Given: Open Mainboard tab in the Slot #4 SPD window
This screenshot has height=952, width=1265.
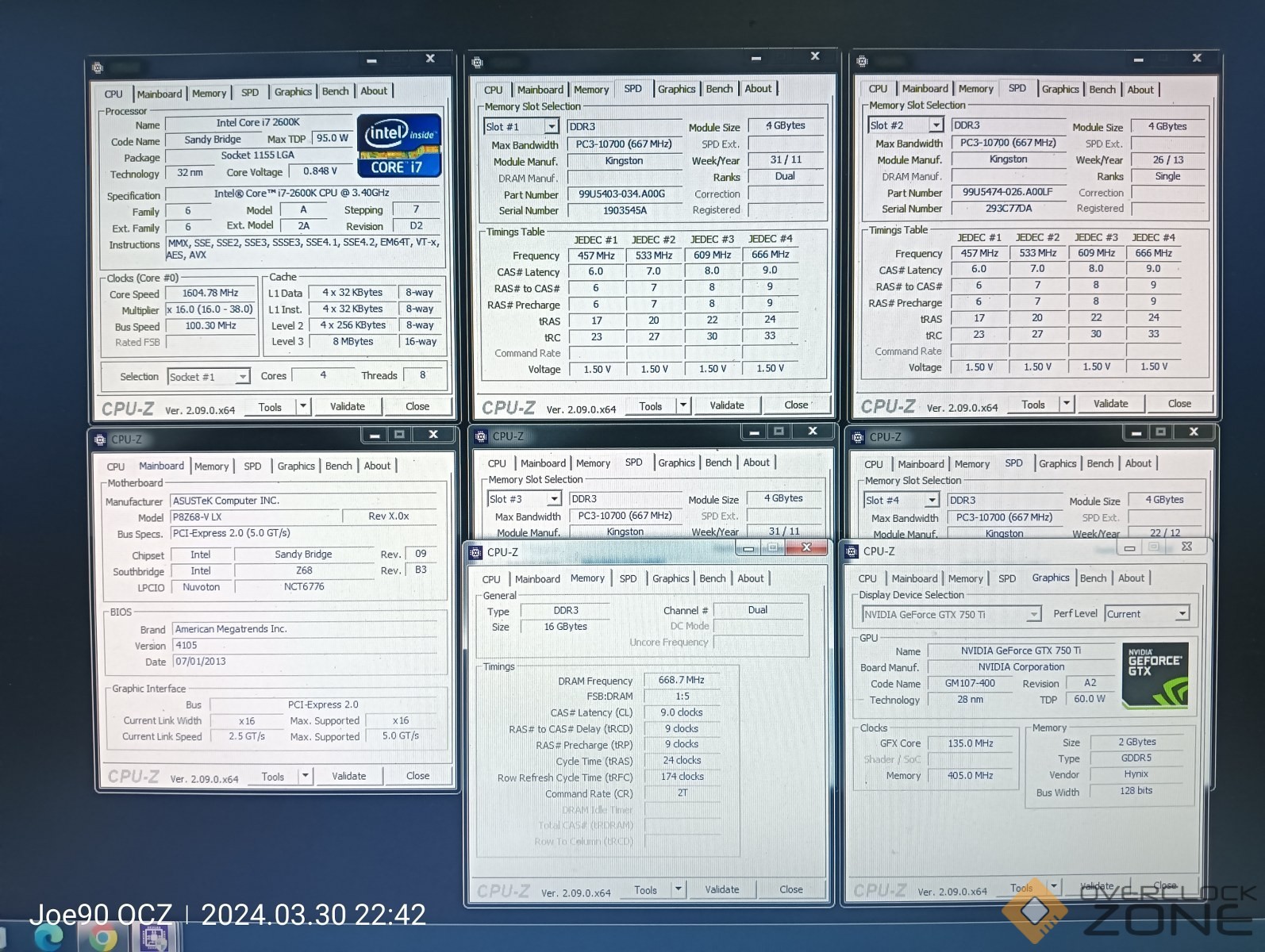Looking at the screenshot, I should (921, 464).
